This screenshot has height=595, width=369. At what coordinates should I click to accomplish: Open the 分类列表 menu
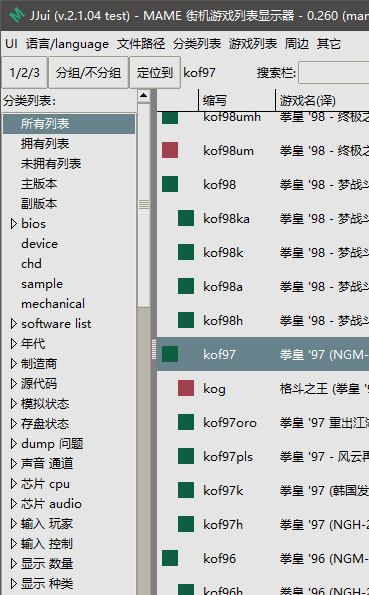point(197,44)
